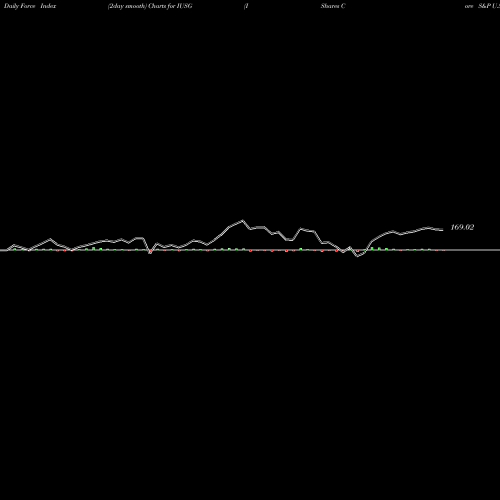Viewport: 500px width, 500px height.
Task: Click the 169.02 value label
Action: [462, 227]
